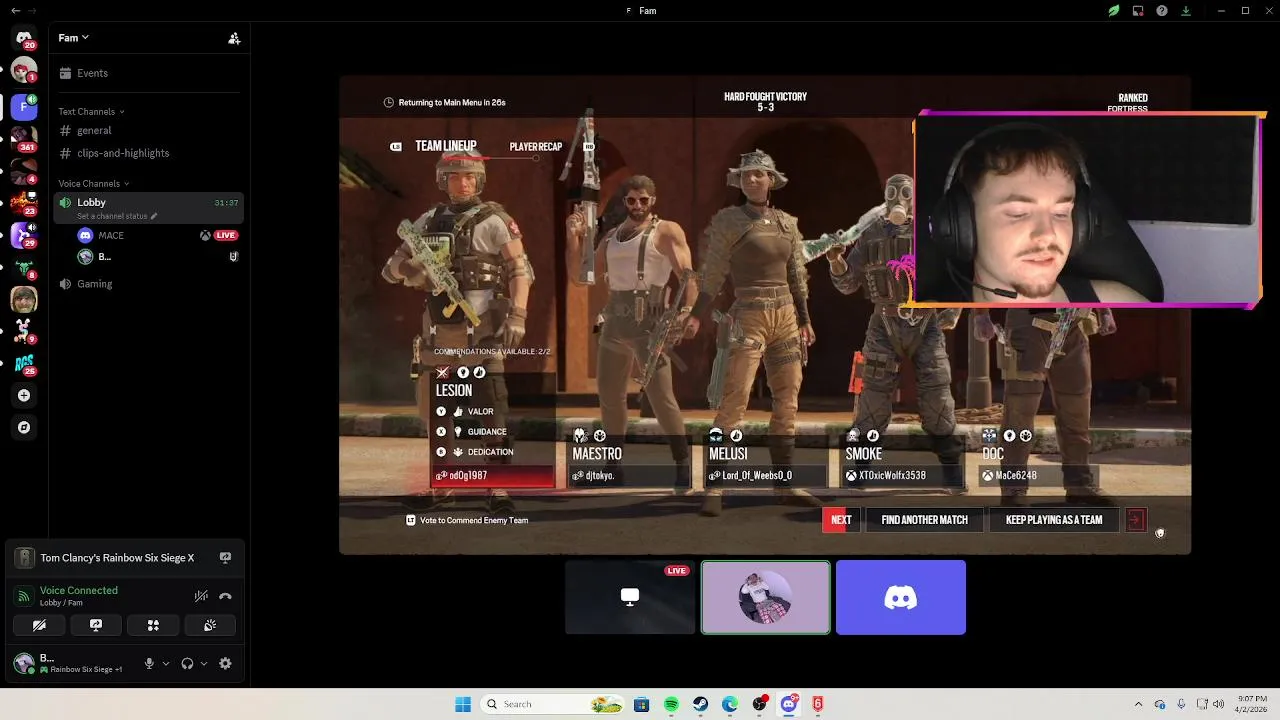Open Spotify from the taskbar
This screenshot has height=720, width=1280.
coord(671,704)
